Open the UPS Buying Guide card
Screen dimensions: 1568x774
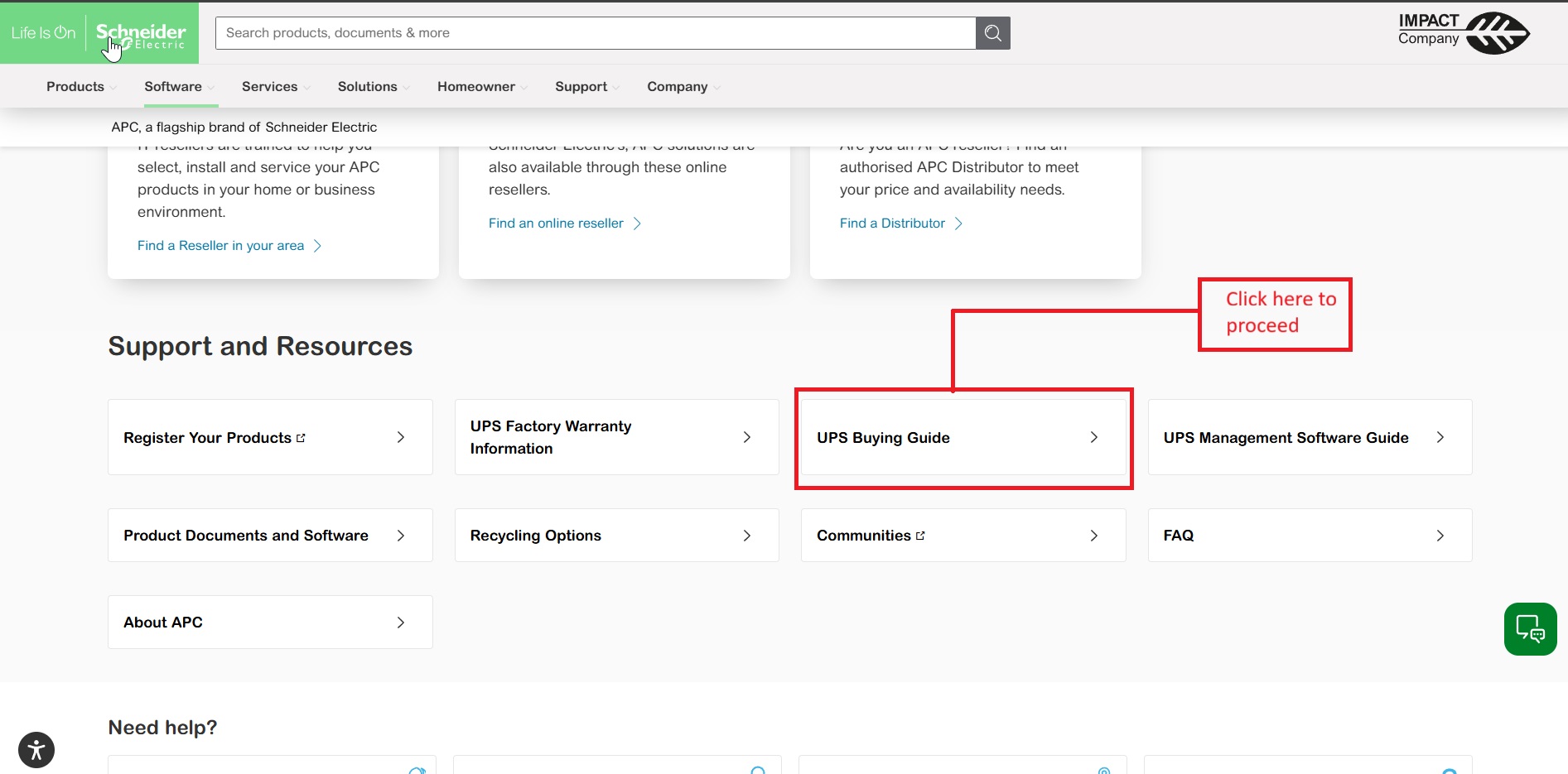click(963, 437)
